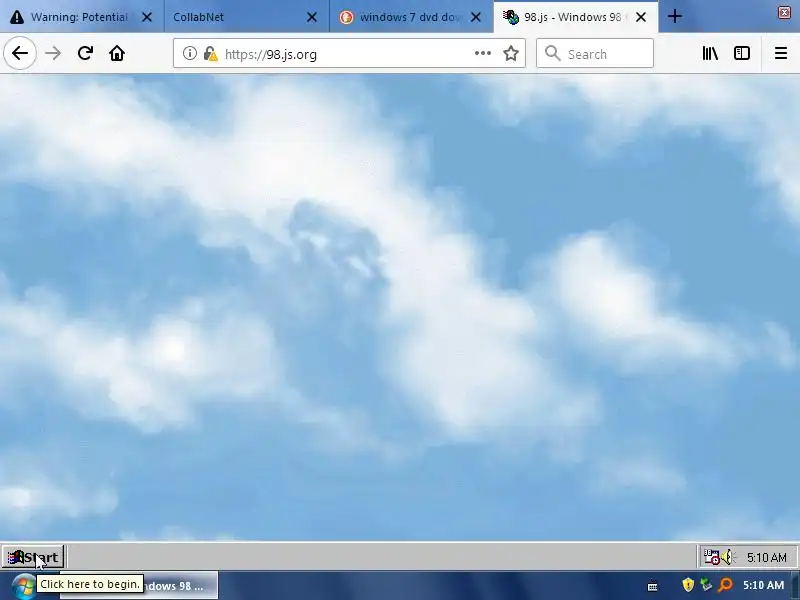This screenshot has height=600, width=800.
Task: Click the orange magnifier tray icon
Action: (725, 585)
